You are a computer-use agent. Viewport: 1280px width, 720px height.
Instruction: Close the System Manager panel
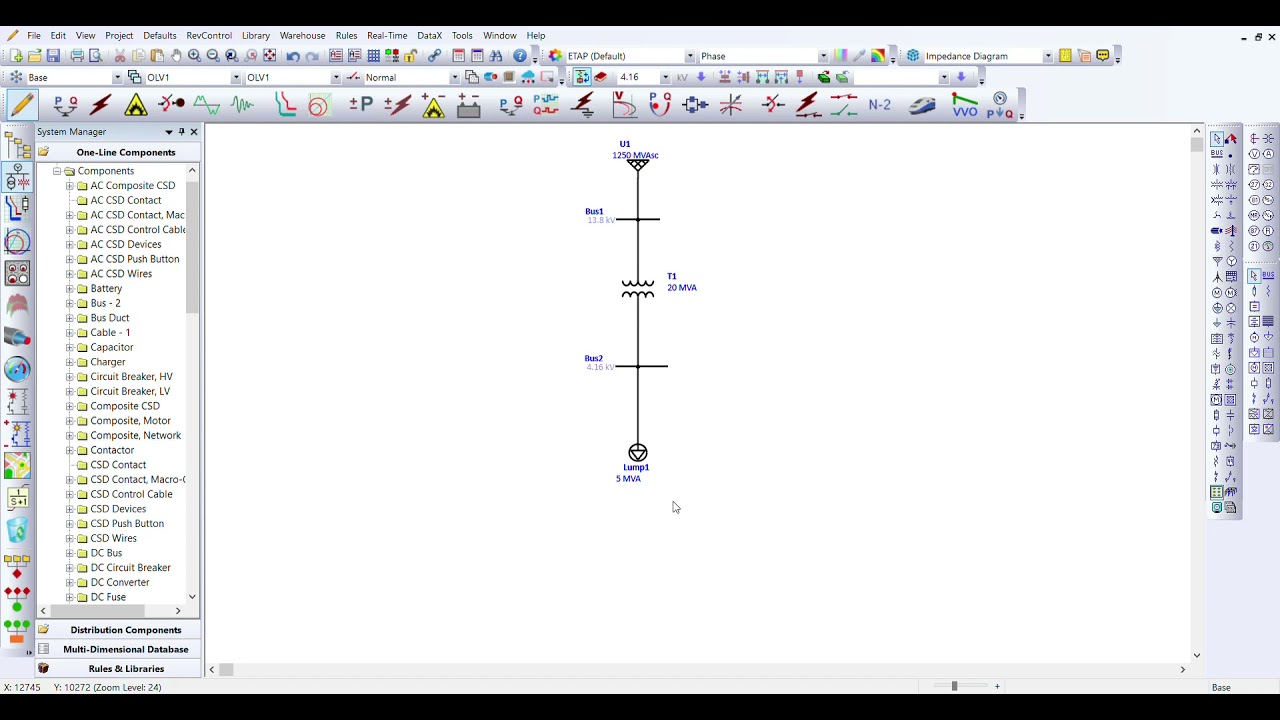[x=194, y=132]
